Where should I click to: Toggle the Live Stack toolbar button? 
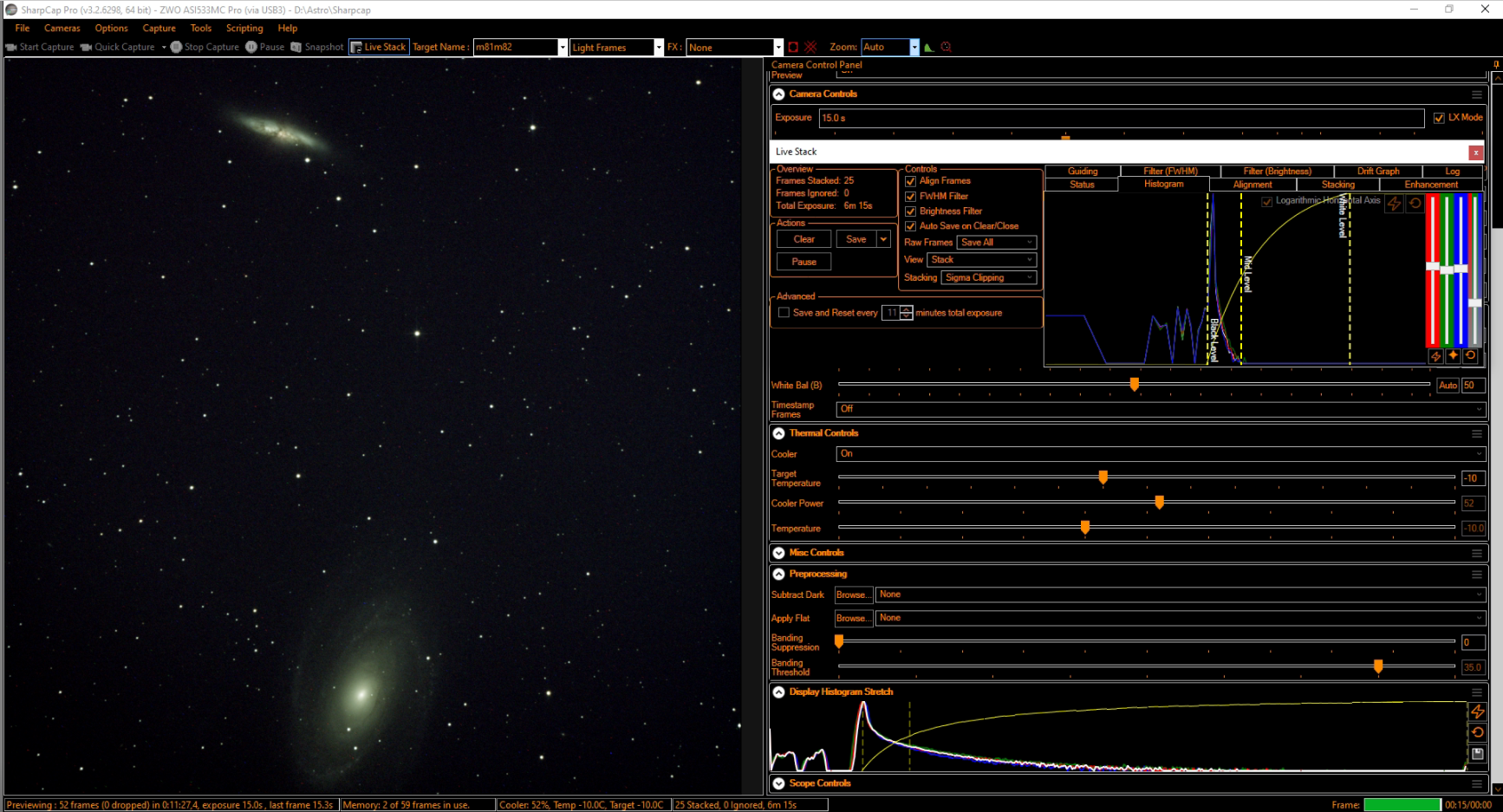pyautogui.click(x=379, y=47)
